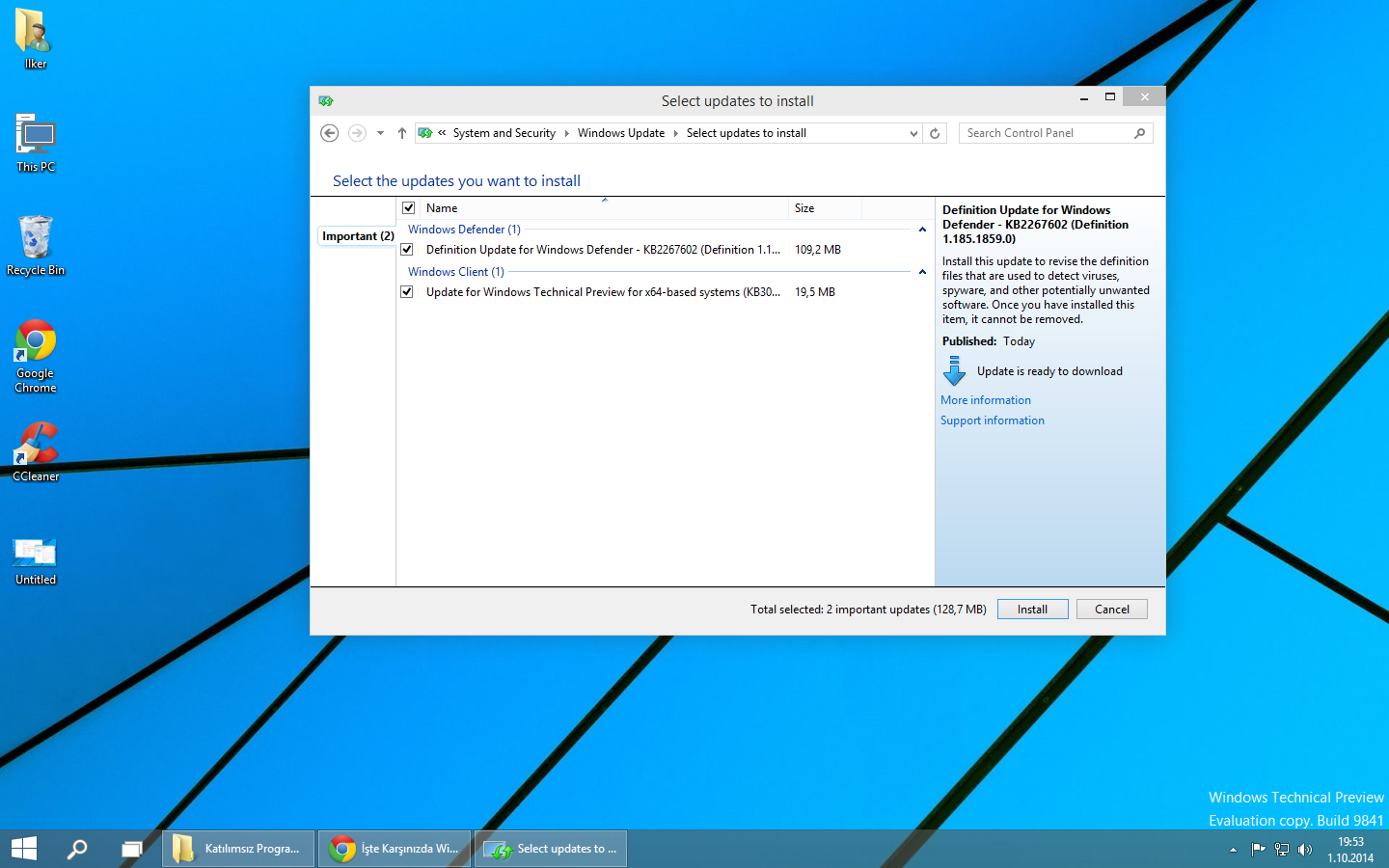Select the Untitled desktop file icon

coord(36,561)
